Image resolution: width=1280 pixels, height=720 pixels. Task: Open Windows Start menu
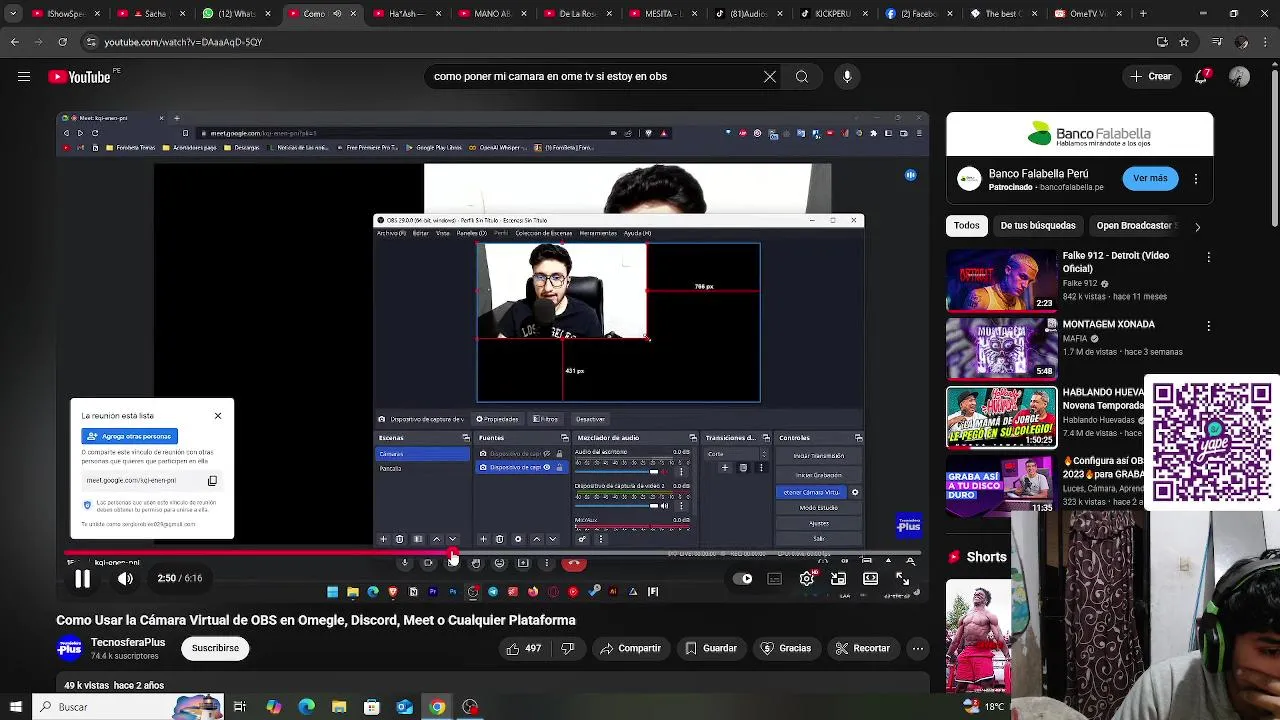[x=15, y=707]
